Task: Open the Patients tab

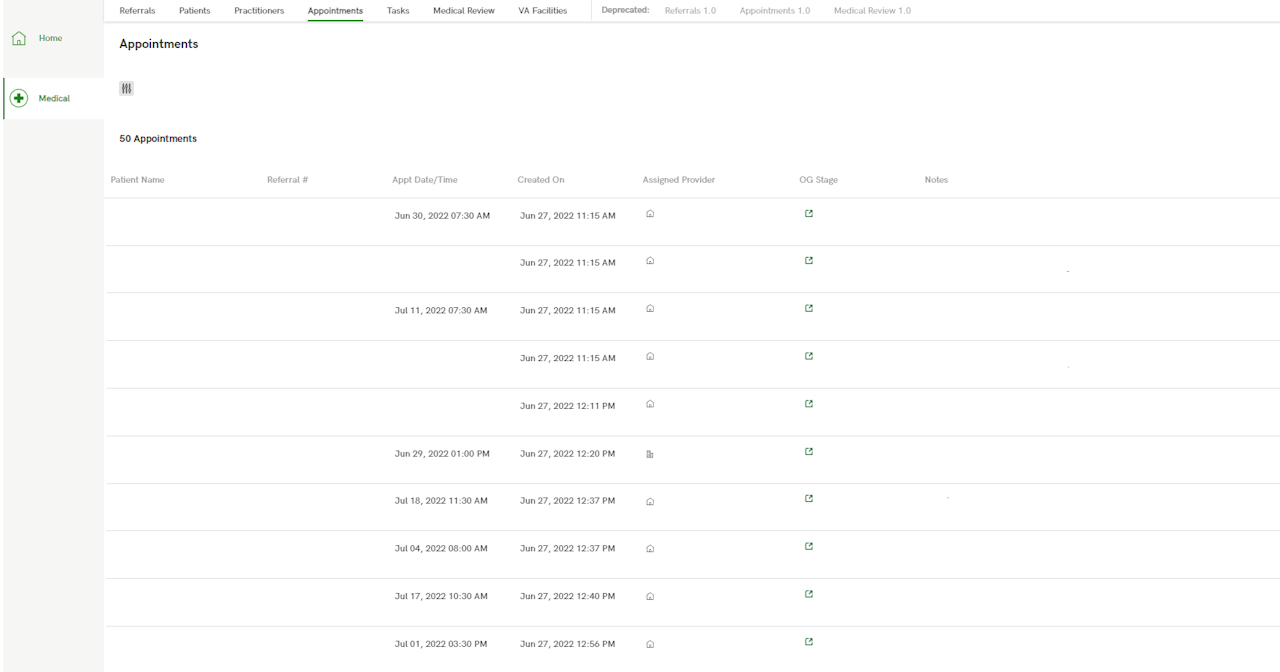Action: point(194,11)
